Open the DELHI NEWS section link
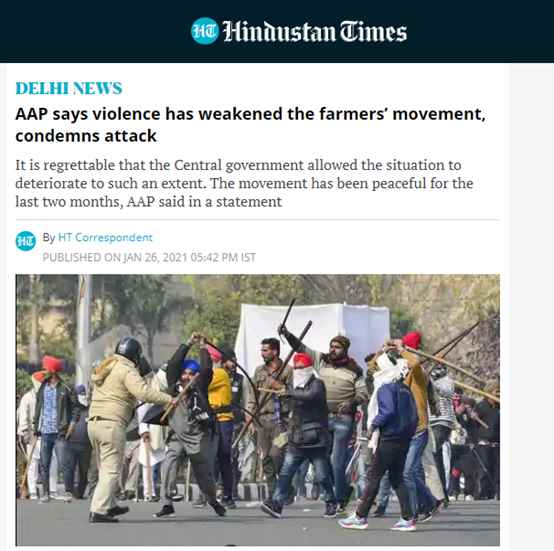 (x=69, y=88)
